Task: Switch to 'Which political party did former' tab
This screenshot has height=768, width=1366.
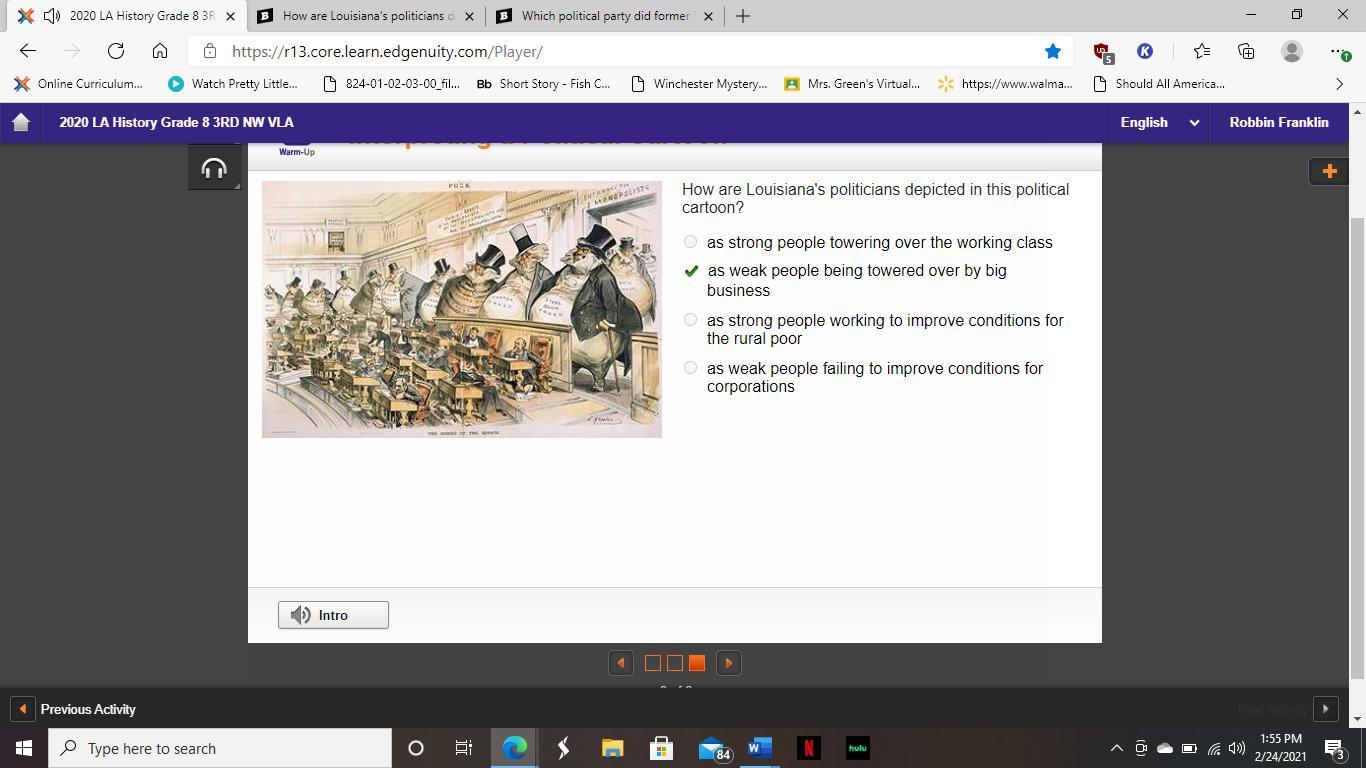Action: tap(606, 16)
